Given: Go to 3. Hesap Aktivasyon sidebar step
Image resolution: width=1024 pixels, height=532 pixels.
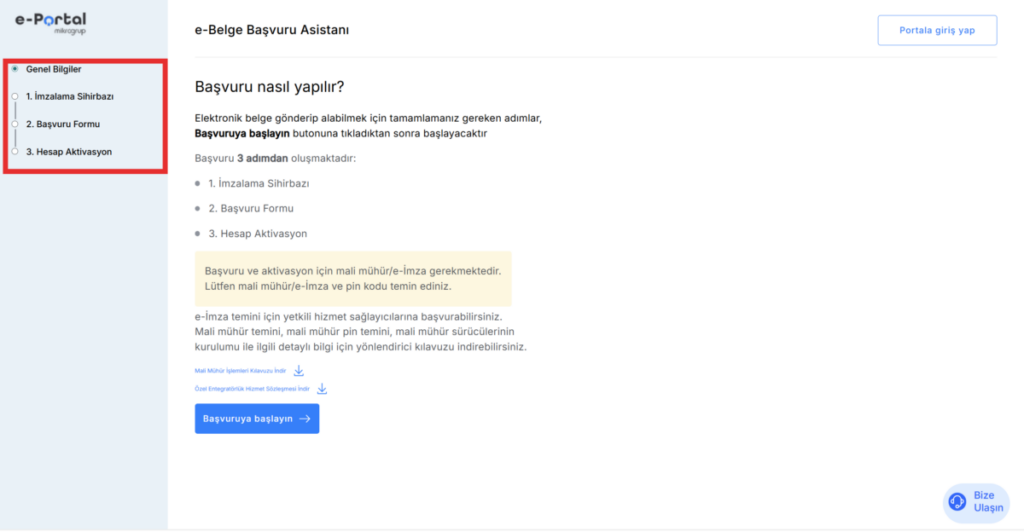Looking at the screenshot, I should coord(69,151).
